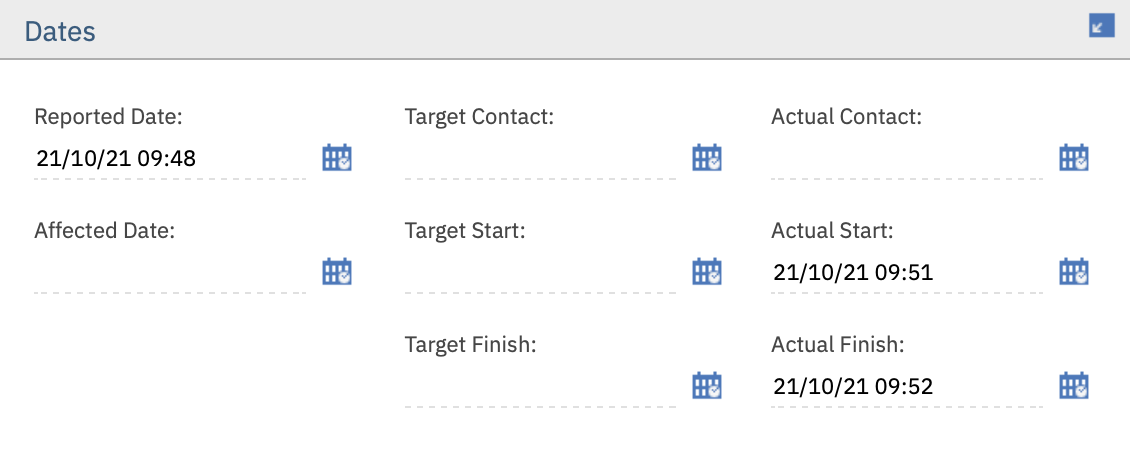Click the Actual Start field showing 09:51

[907, 273]
